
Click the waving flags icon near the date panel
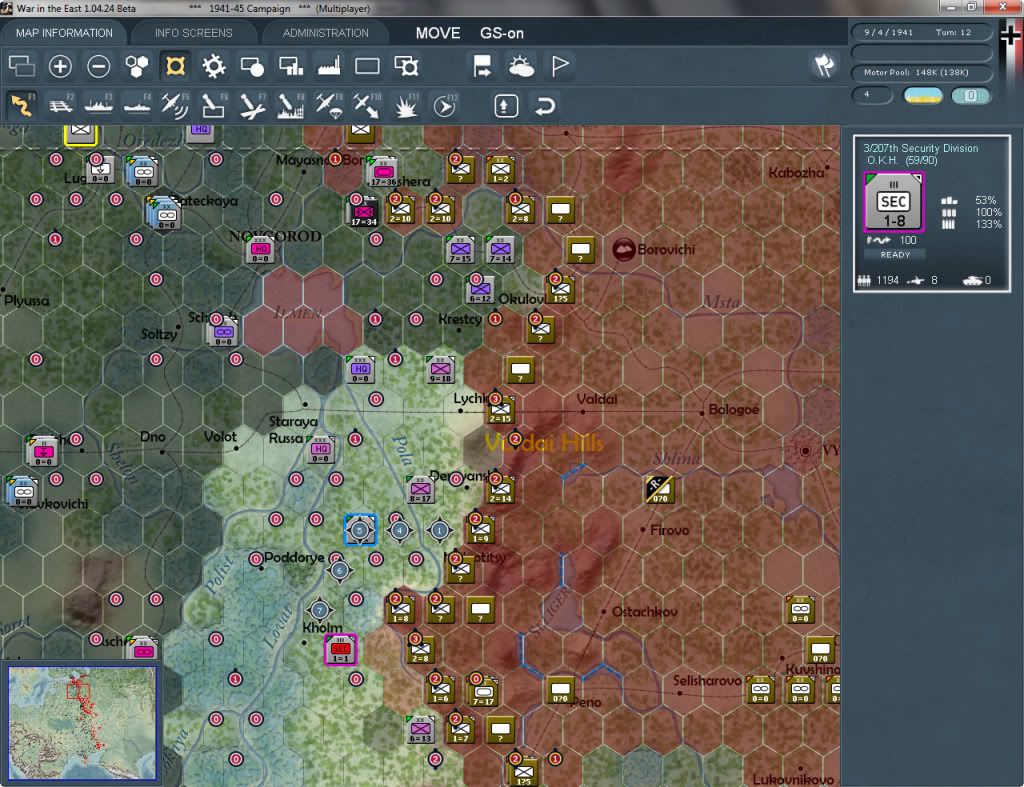click(824, 65)
